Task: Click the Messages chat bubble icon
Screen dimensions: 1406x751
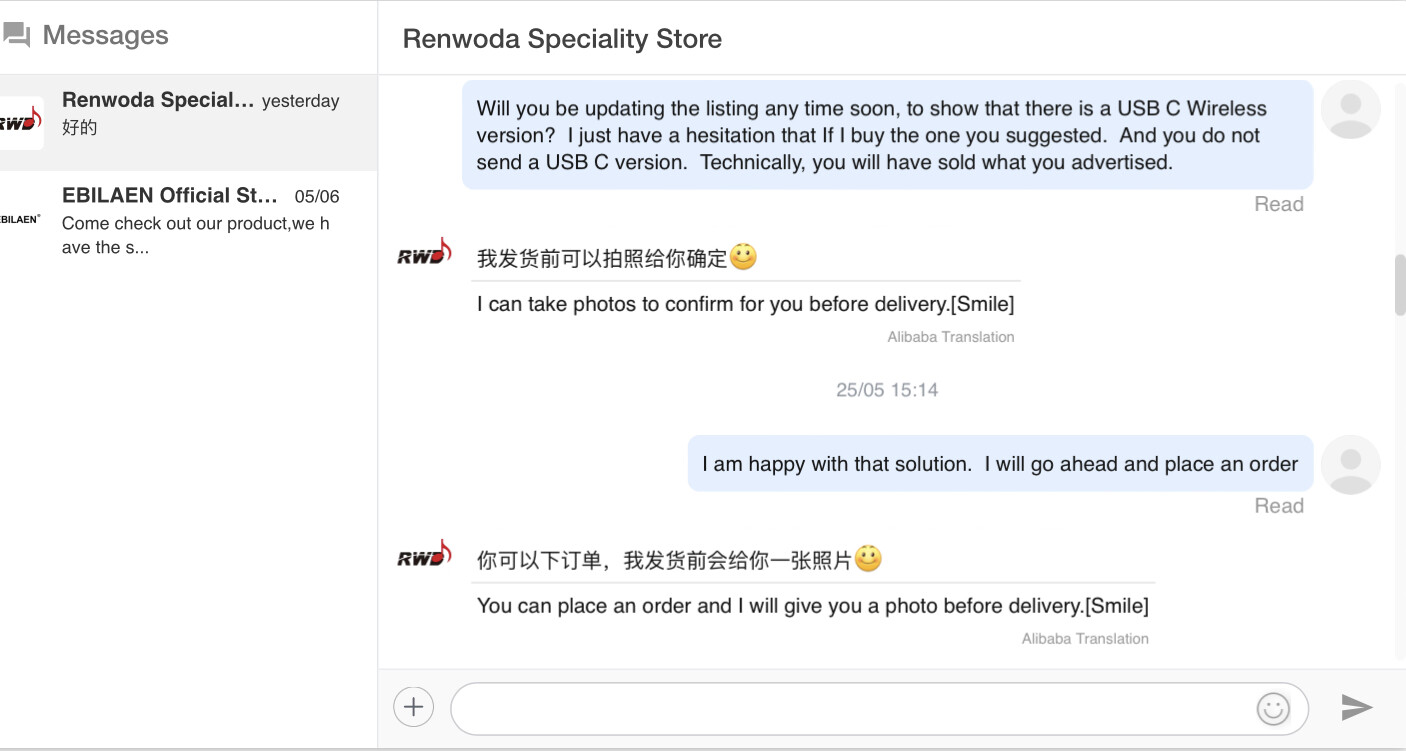Action: coord(16,36)
